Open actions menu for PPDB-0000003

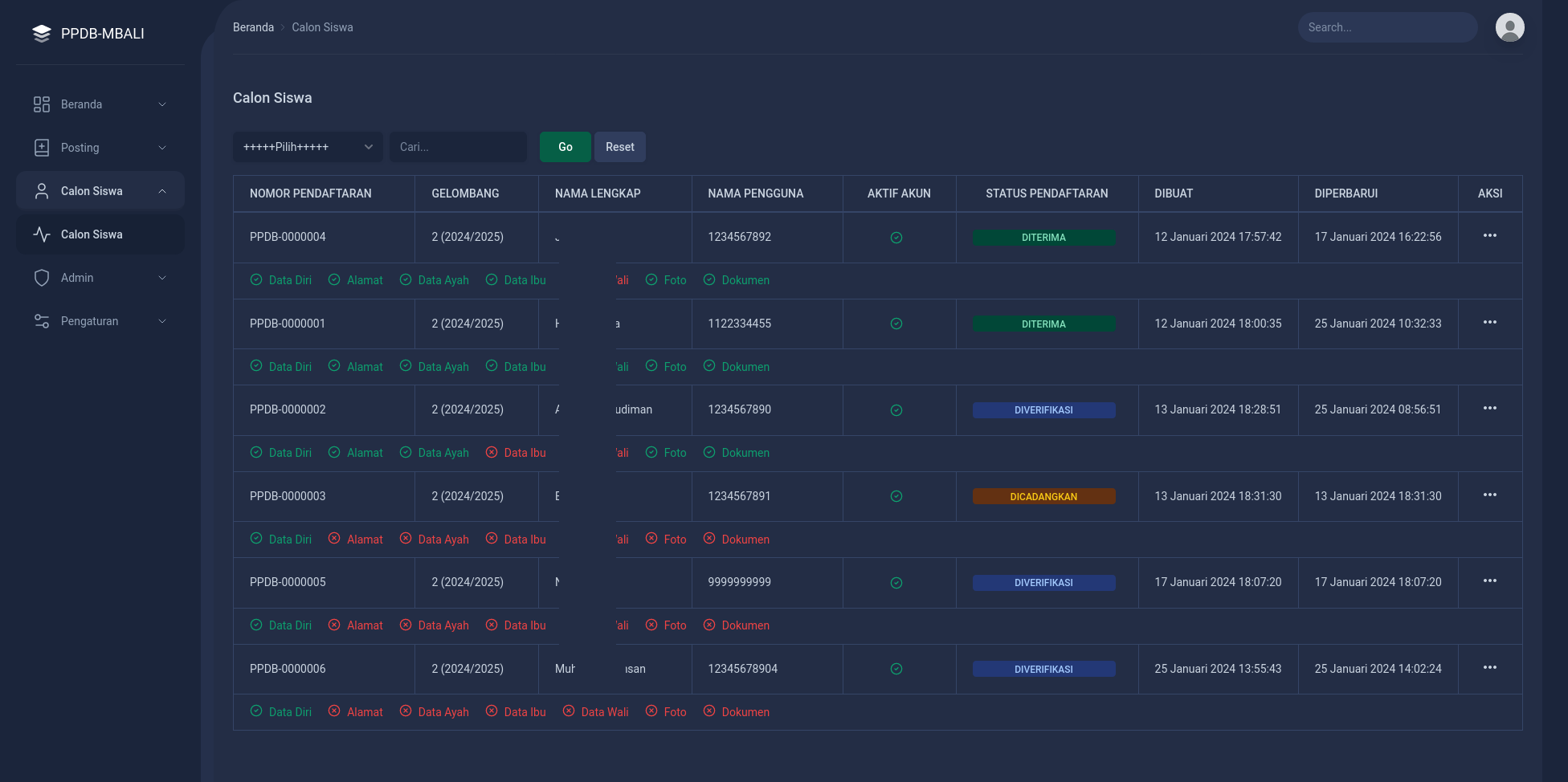tap(1490, 495)
